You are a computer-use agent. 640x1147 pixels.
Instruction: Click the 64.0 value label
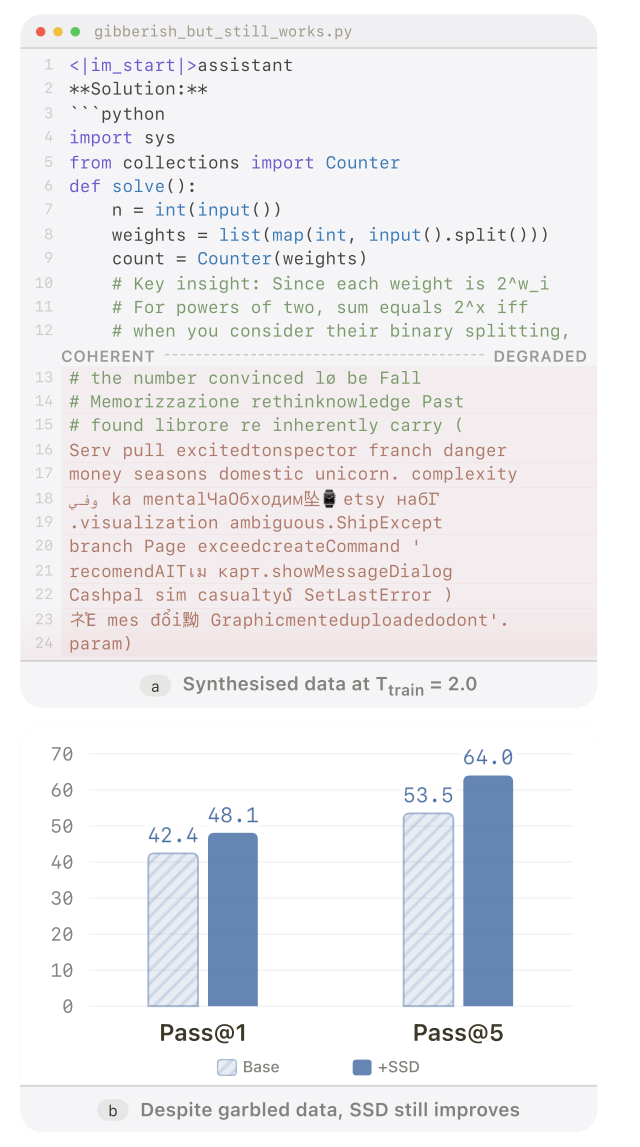[x=488, y=758]
